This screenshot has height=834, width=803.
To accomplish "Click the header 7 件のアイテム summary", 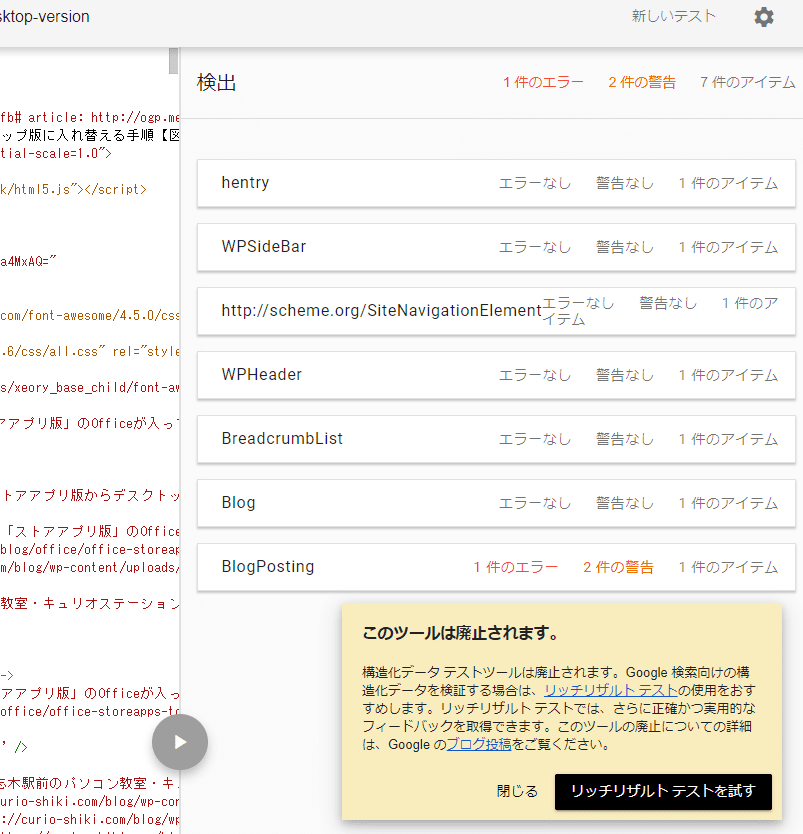I will point(747,82).
